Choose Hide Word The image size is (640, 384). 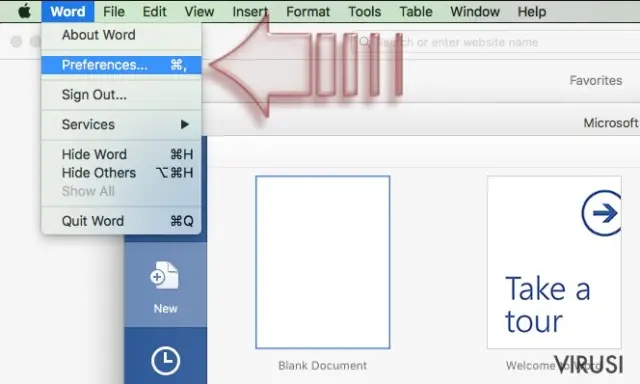pos(121,154)
